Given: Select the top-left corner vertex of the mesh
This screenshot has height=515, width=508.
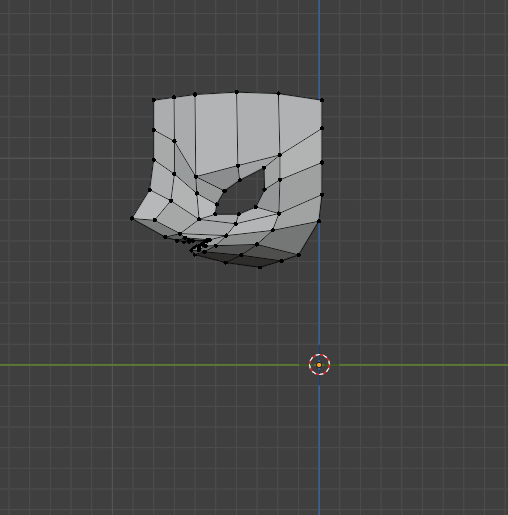Looking at the screenshot, I should 154,100.
